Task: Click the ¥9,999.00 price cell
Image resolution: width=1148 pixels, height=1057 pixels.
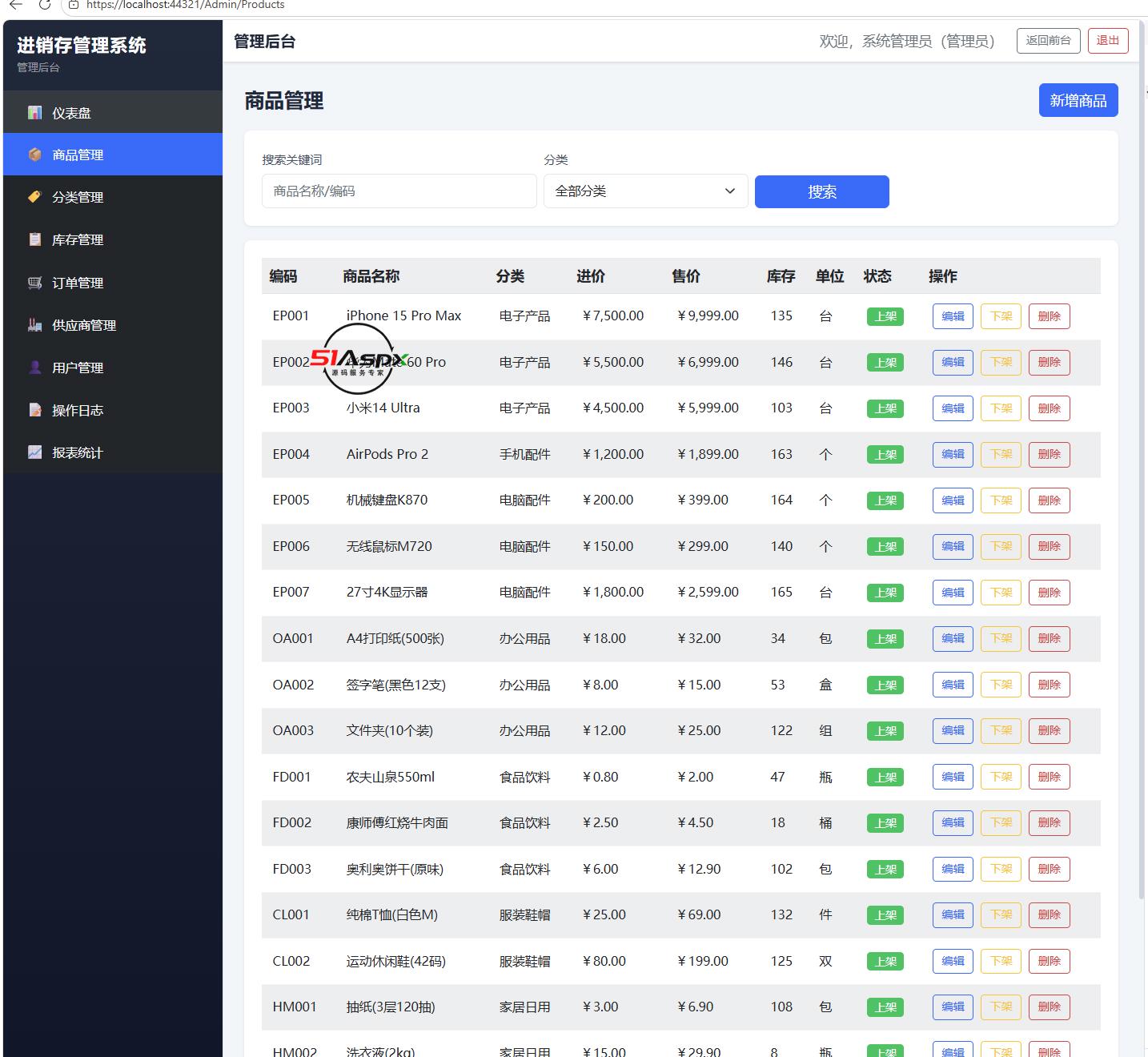Action: [708, 315]
